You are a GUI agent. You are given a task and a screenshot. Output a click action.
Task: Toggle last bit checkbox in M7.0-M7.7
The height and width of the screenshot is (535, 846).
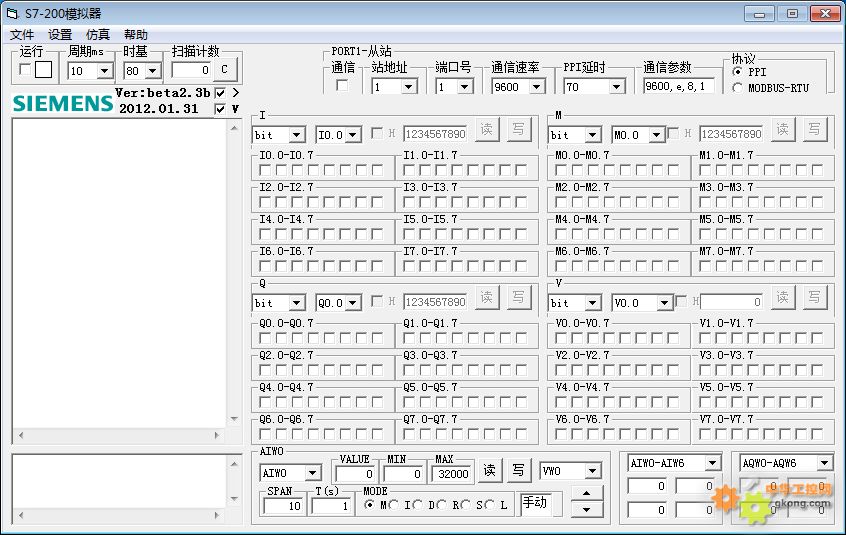[817, 266]
